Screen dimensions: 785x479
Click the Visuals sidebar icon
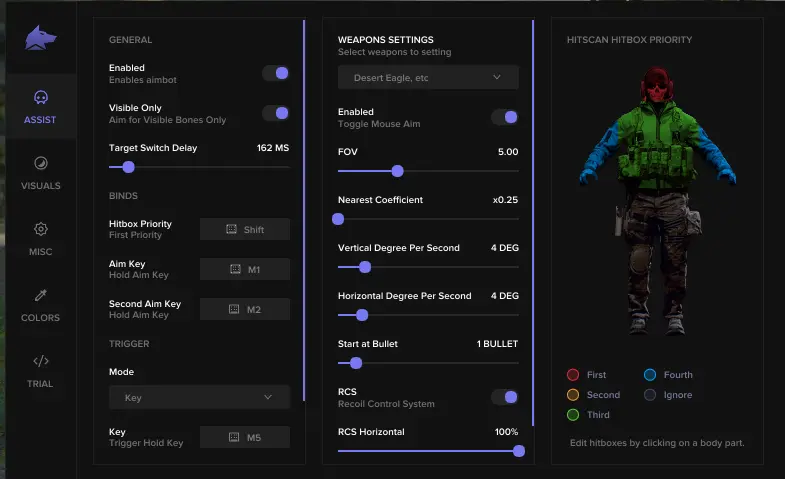(x=41, y=163)
